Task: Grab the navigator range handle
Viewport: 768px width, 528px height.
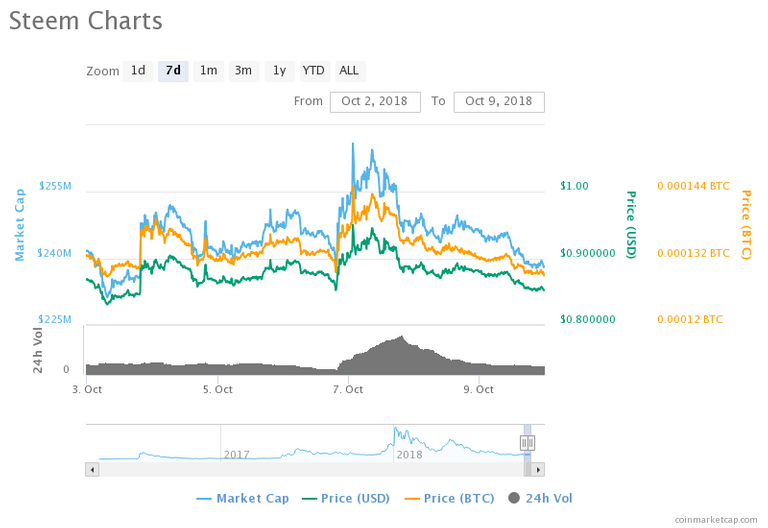Action: click(x=527, y=443)
